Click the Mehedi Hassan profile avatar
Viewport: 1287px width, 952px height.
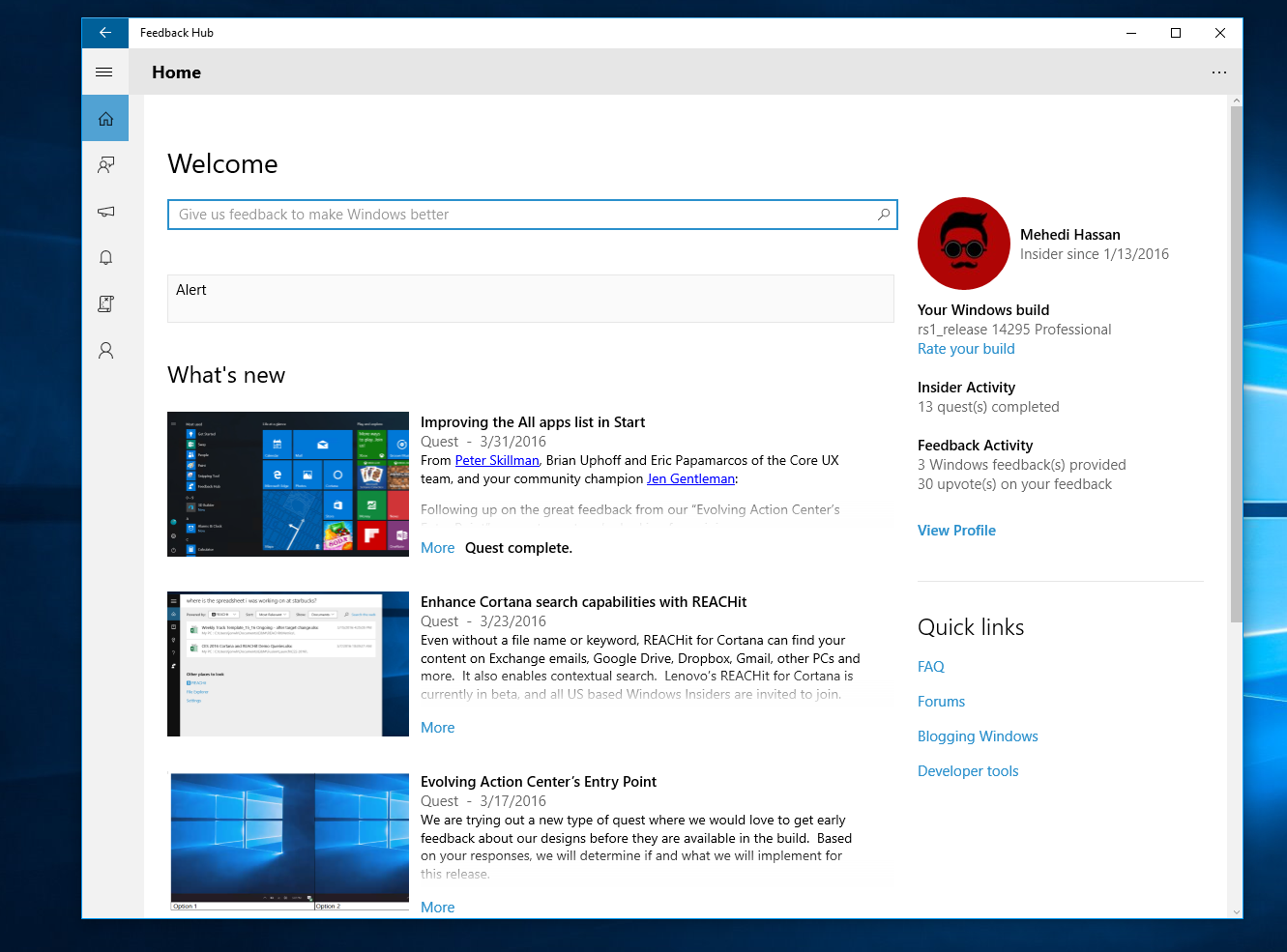pos(963,244)
